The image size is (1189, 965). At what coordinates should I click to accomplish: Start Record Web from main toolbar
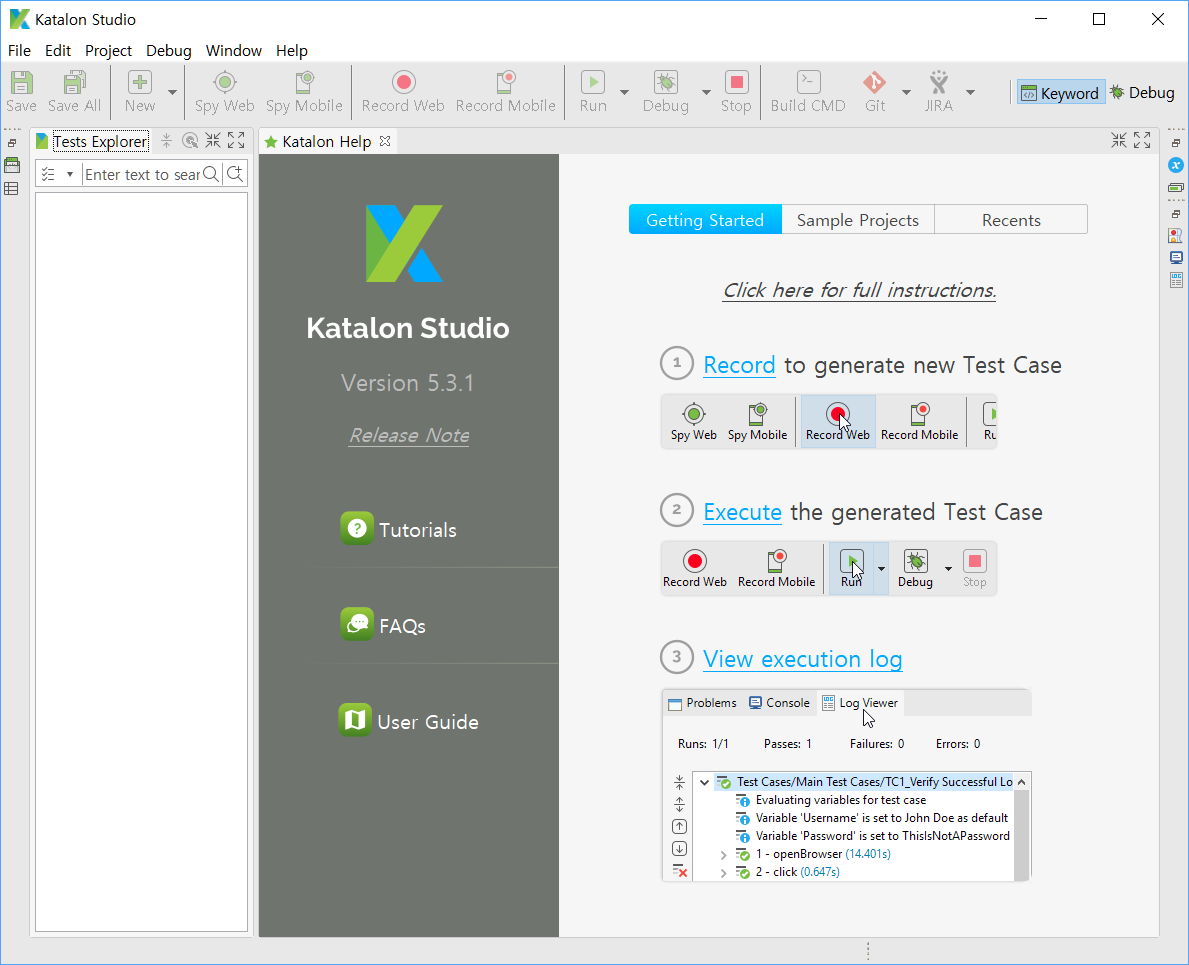403,92
